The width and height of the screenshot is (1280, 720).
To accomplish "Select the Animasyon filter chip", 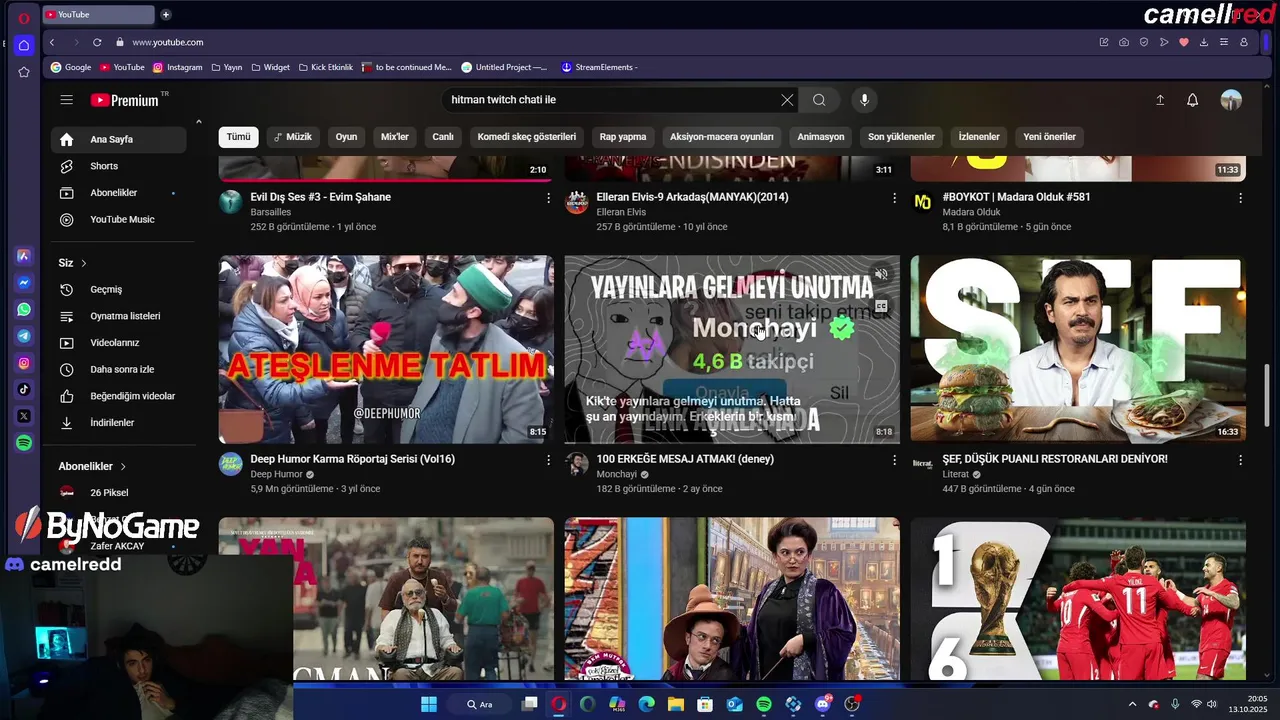I will [821, 137].
